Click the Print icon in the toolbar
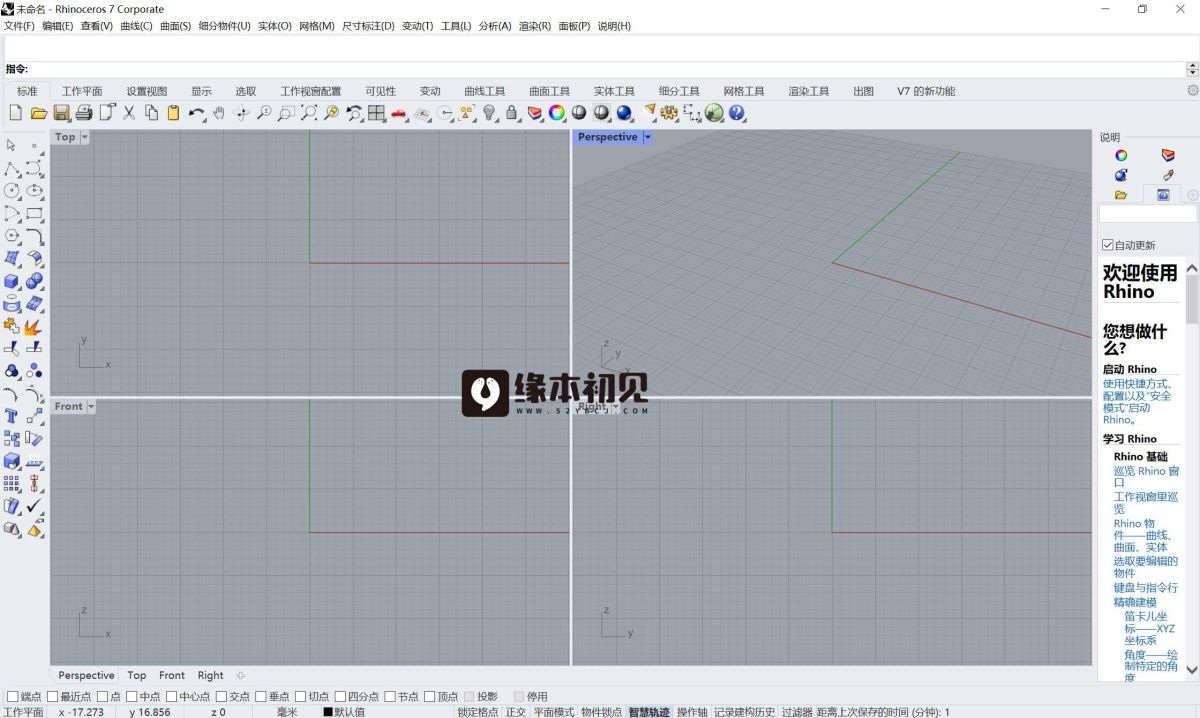1200x718 pixels. [84, 113]
